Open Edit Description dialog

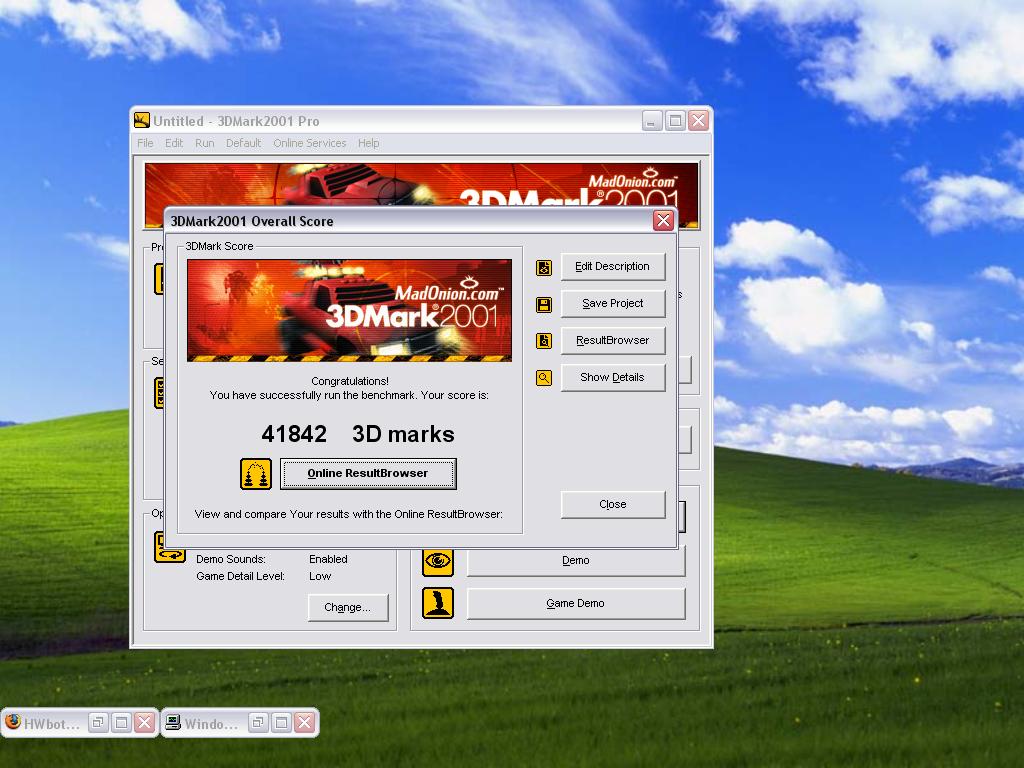(613, 266)
